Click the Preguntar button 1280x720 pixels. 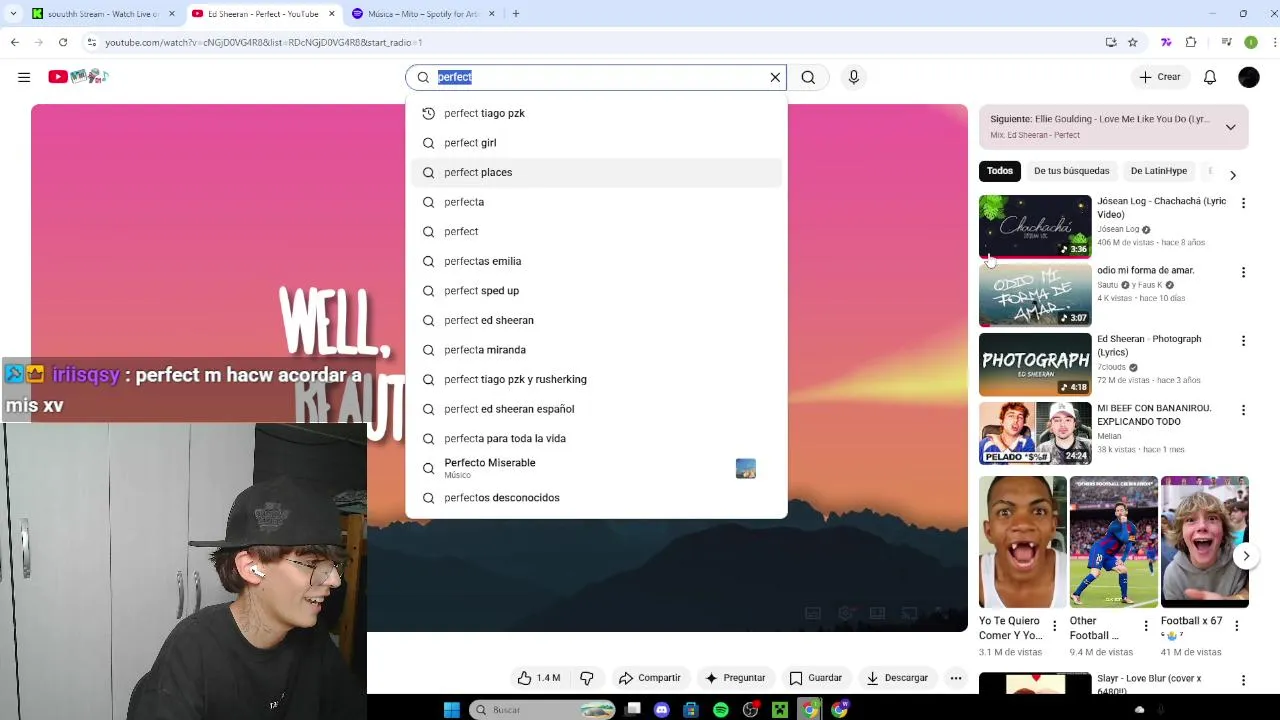tap(735, 678)
